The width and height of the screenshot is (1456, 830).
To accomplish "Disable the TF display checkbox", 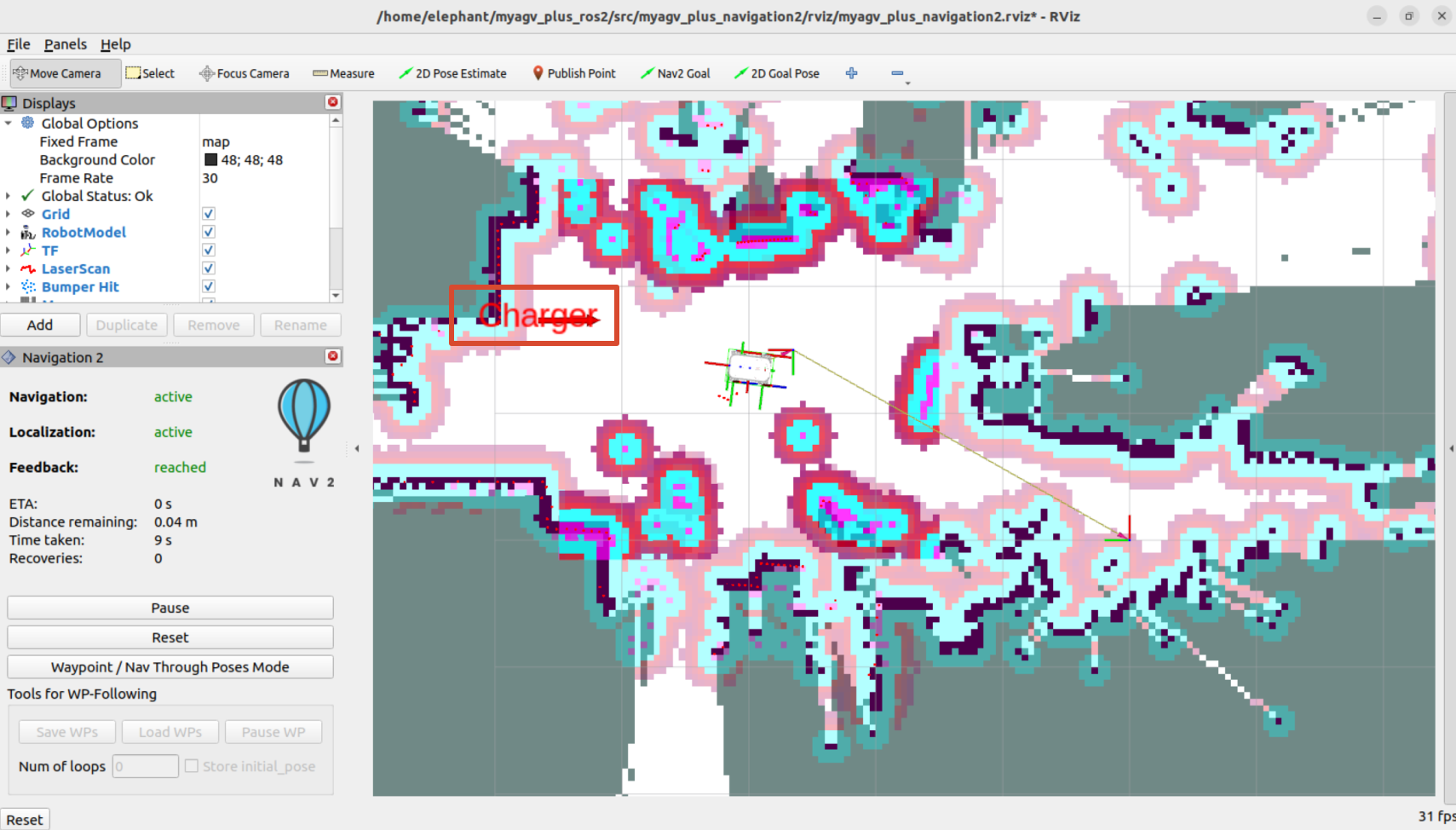I will [209, 251].
